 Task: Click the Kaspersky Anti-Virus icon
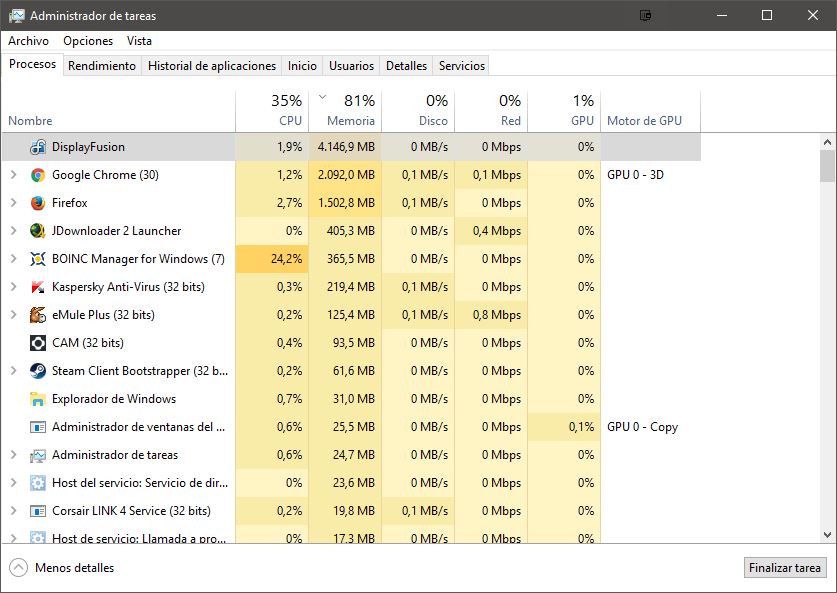[38, 287]
